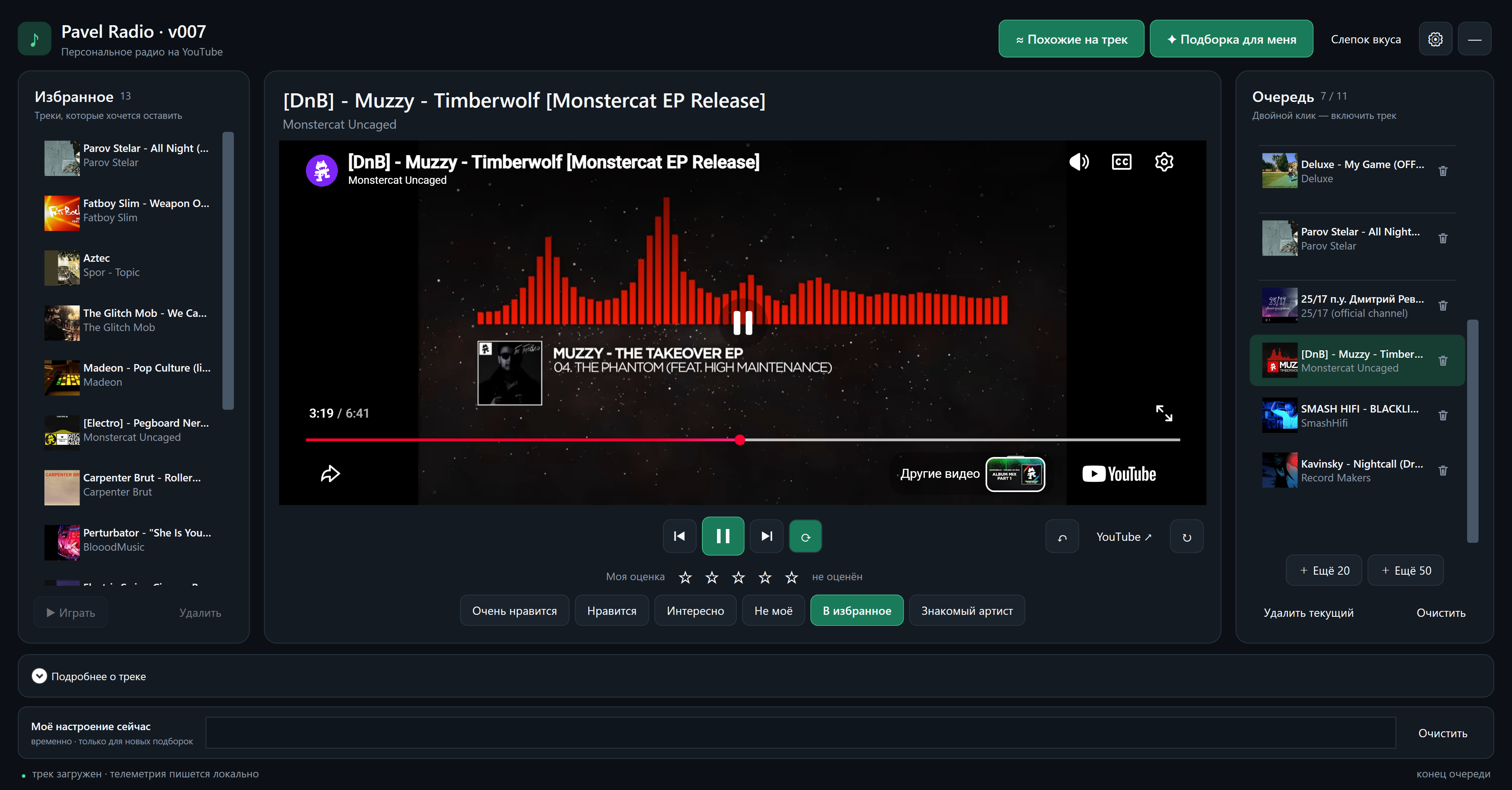1512x790 pixels.
Task: Remove SMASH HIFI - BLACKLI... from the queue
Action: pyautogui.click(x=1443, y=416)
